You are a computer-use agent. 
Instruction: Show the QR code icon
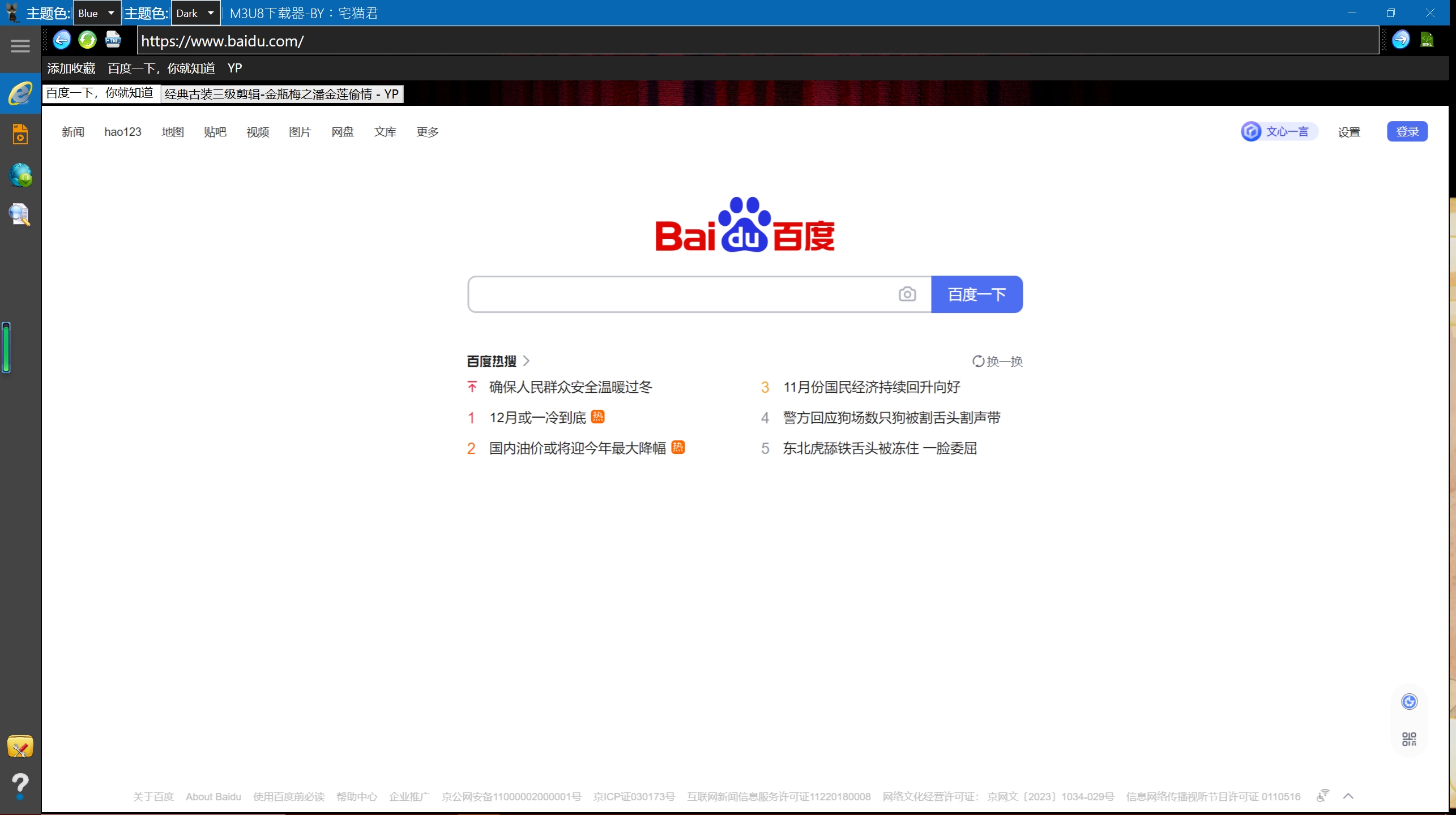coord(1409,739)
